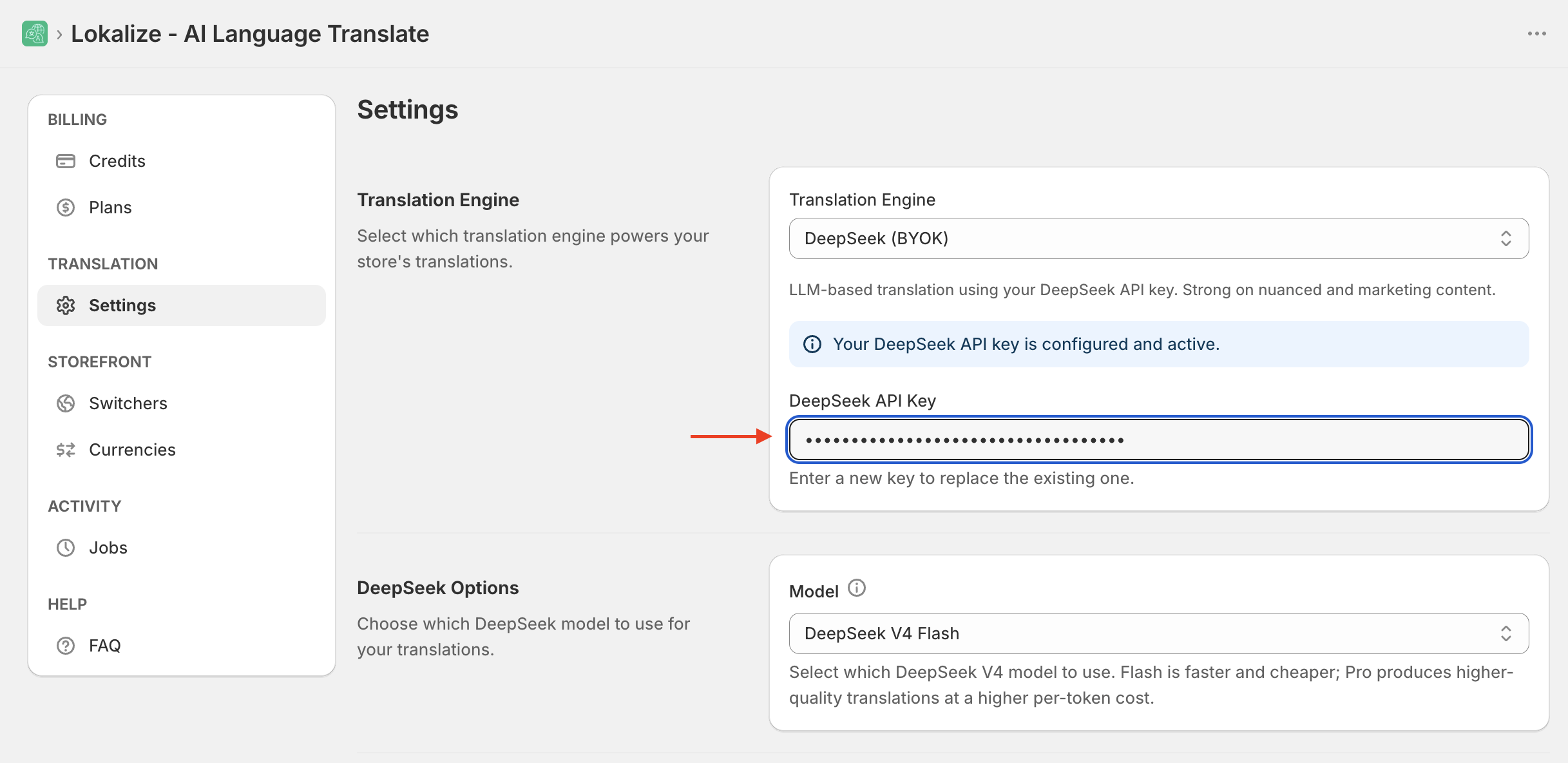Click the Jobs clock icon
Image resolution: width=1568 pixels, height=763 pixels.
coord(66,548)
